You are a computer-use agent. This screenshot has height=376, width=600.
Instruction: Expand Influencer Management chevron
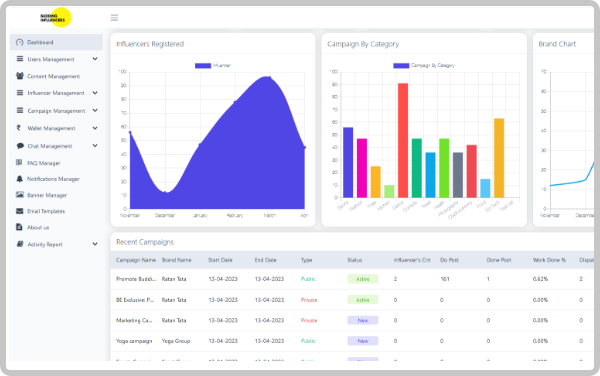pos(95,93)
